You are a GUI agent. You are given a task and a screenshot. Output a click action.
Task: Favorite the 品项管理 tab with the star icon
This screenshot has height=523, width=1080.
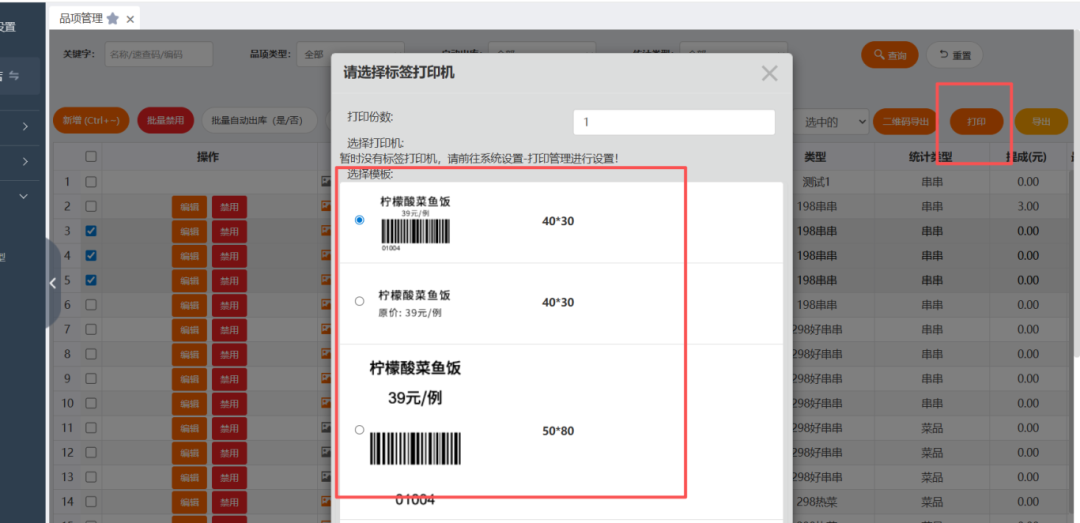[x=113, y=19]
